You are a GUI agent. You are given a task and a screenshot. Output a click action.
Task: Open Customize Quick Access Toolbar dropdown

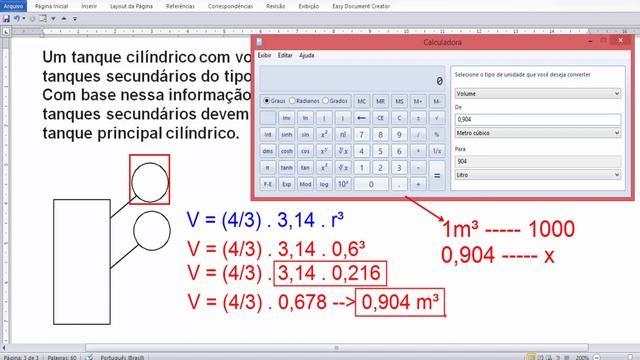click(x=75, y=19)
